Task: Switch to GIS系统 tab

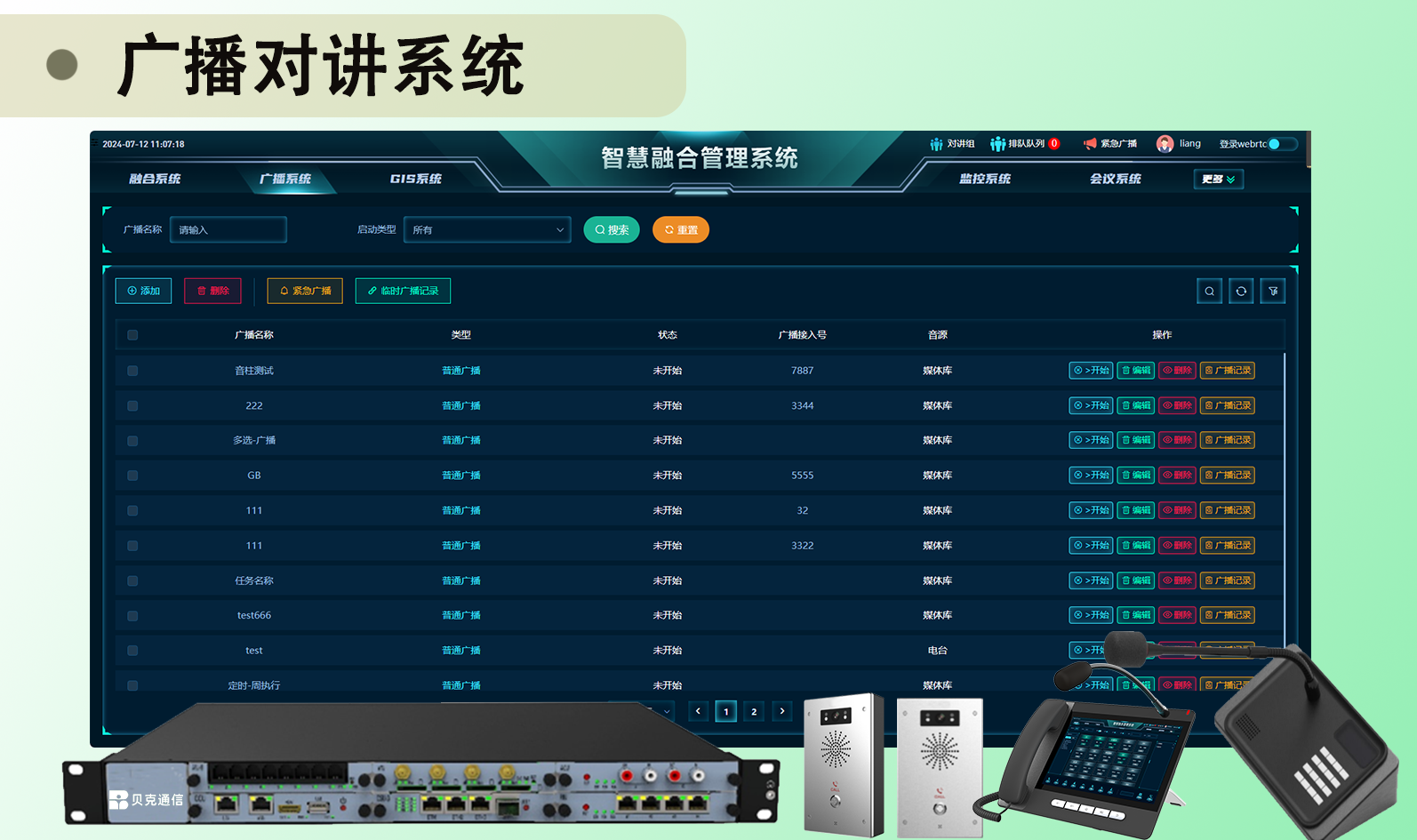Action: [x=416, y=179]
